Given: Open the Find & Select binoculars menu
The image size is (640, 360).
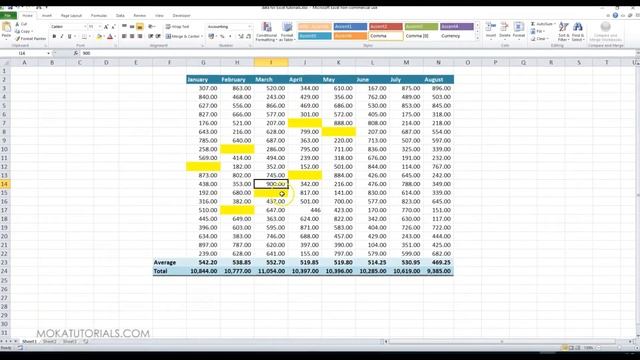Looking at the screenshot, I should click(577, 31).
